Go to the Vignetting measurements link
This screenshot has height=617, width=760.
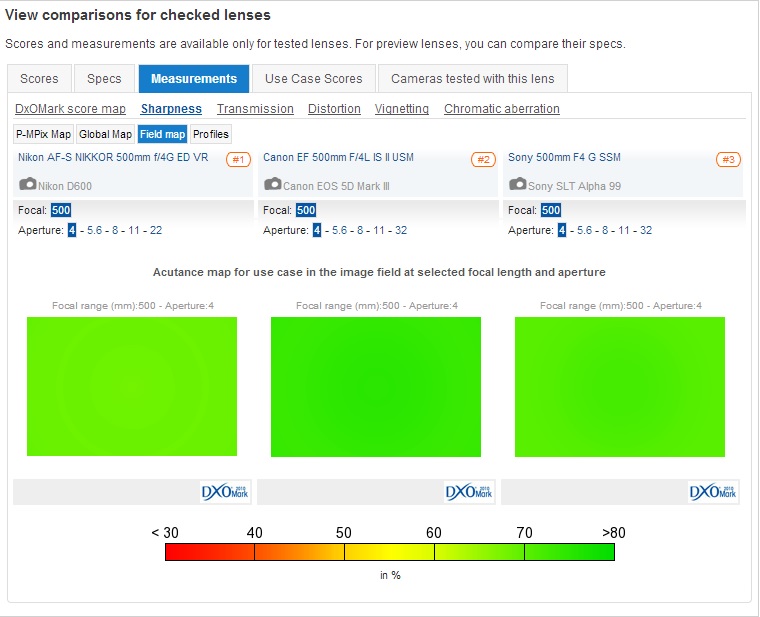pos(401,109)
